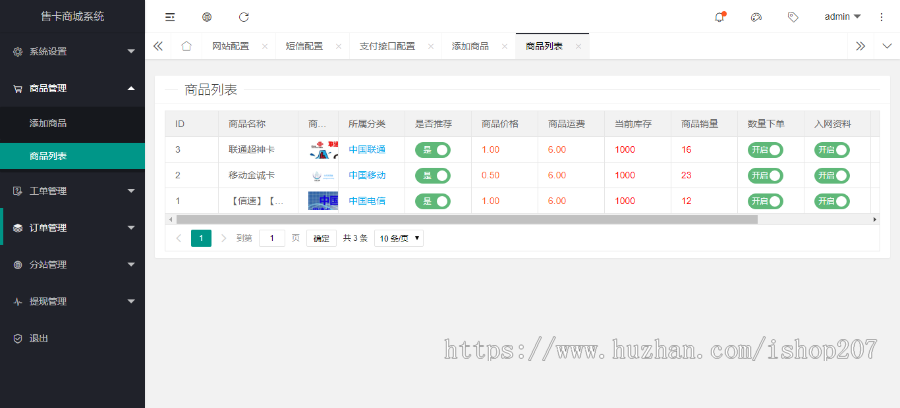Open the tab options chevron dropdown
This screenshot has height=408, width=900.
point(887,46)
